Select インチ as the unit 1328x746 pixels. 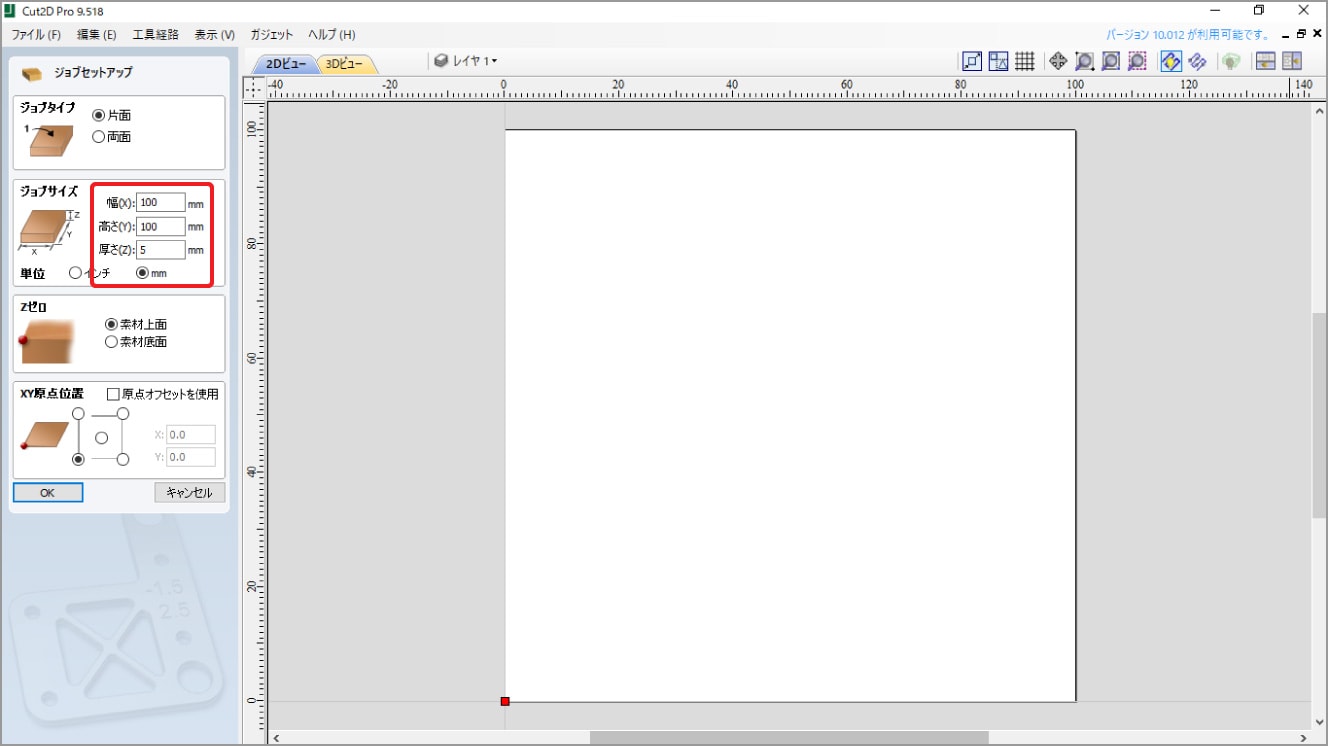click(76, 273)
